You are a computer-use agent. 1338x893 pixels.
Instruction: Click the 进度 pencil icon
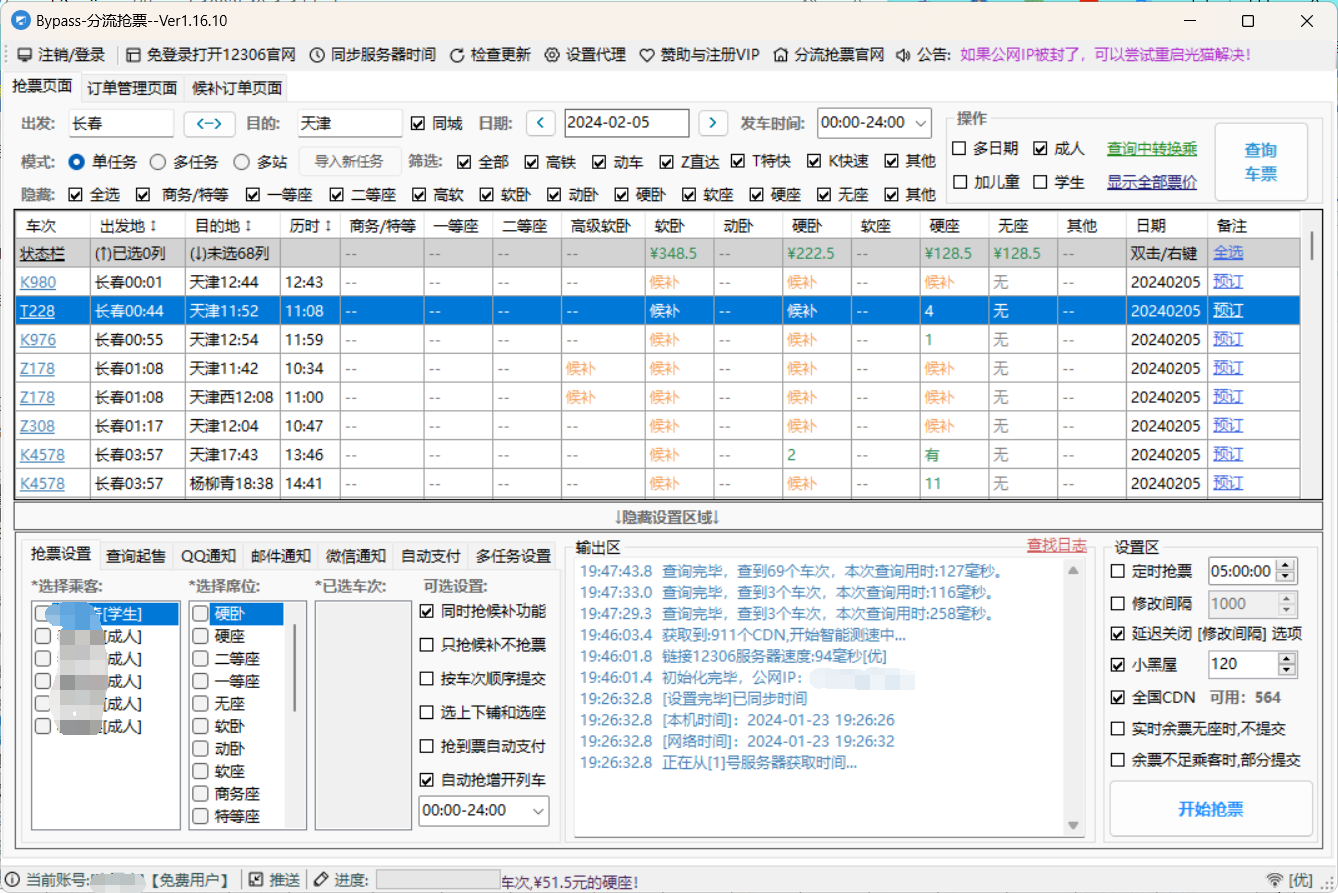[x=320, y=880]
